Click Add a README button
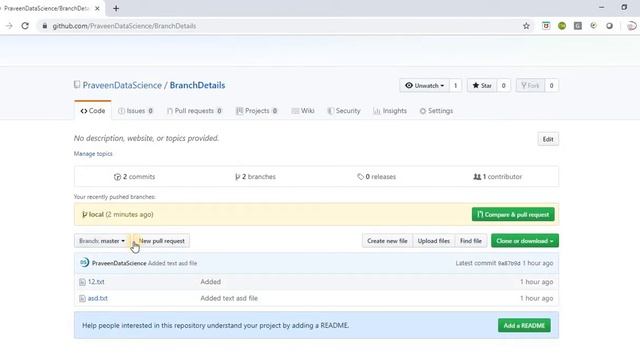Screen dimensions: 640x360 click(x=524, y=325)
